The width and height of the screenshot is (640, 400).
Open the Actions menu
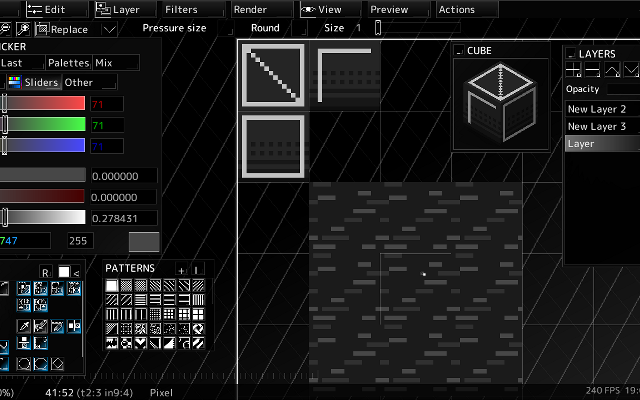(468, 9)
